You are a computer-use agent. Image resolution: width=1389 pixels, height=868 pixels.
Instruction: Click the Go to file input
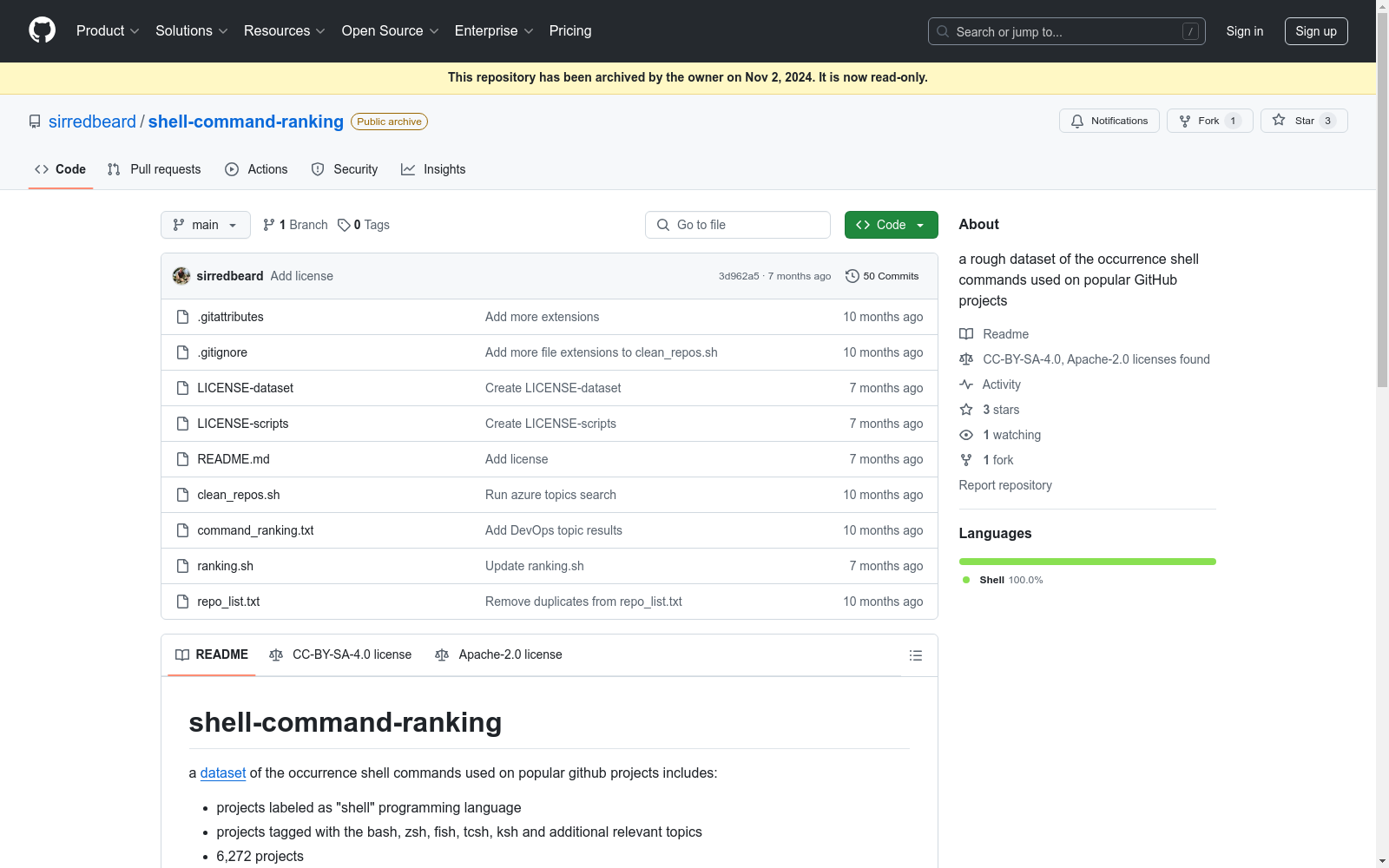tap(738, 225)
